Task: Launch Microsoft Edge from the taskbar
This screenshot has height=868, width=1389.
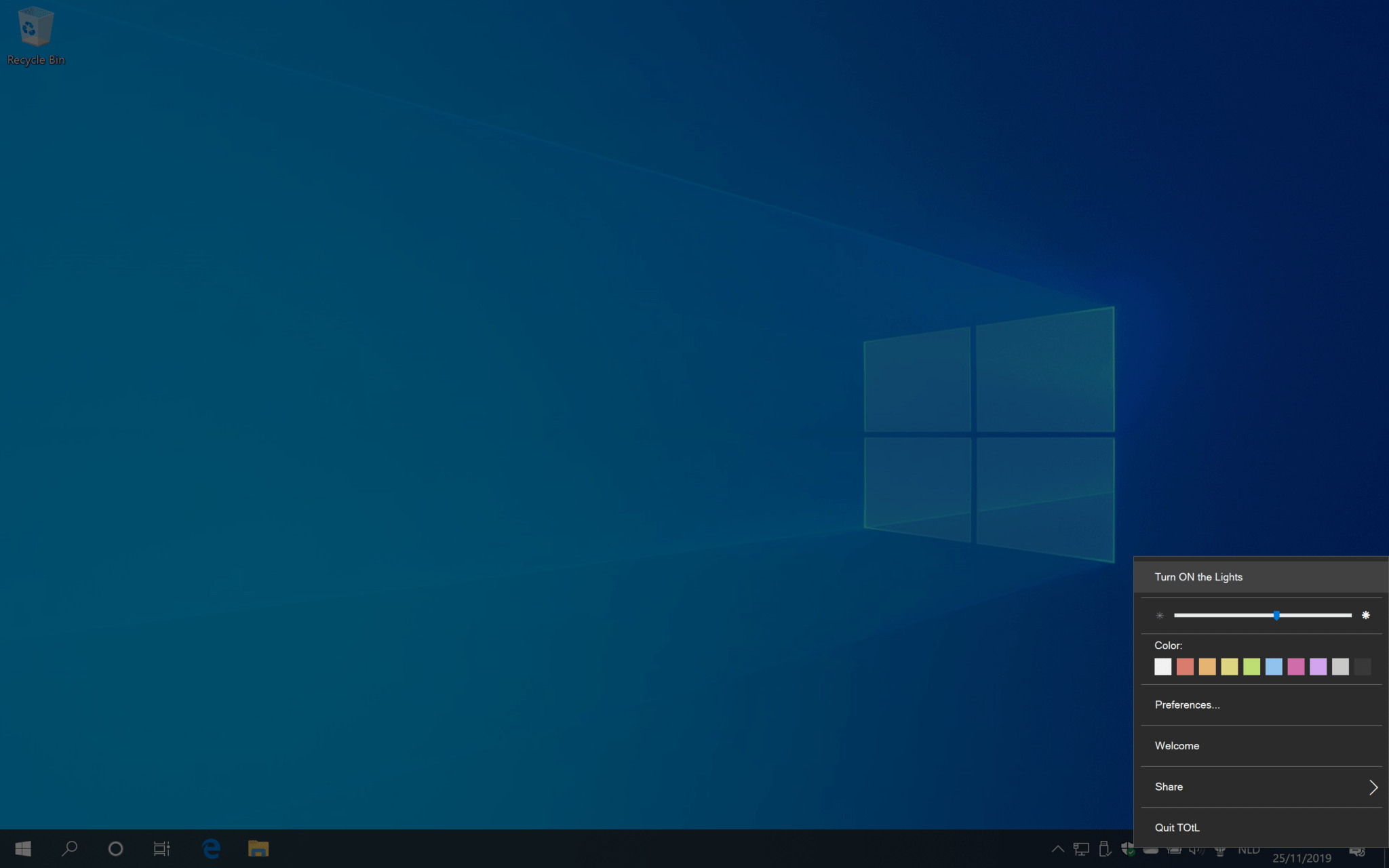Action: tap(211, 848)
